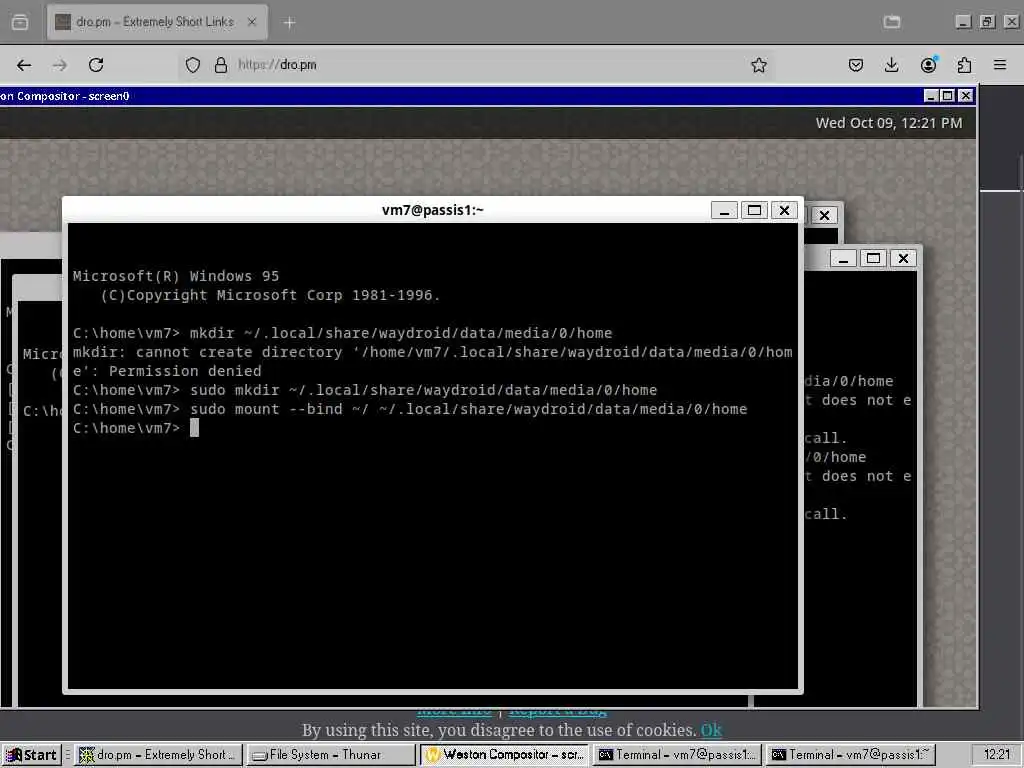Image resolution: width=1024 pixels, height=768 pixels.
Task: Switch to dro.pm taskbar item
Action: 157,755
